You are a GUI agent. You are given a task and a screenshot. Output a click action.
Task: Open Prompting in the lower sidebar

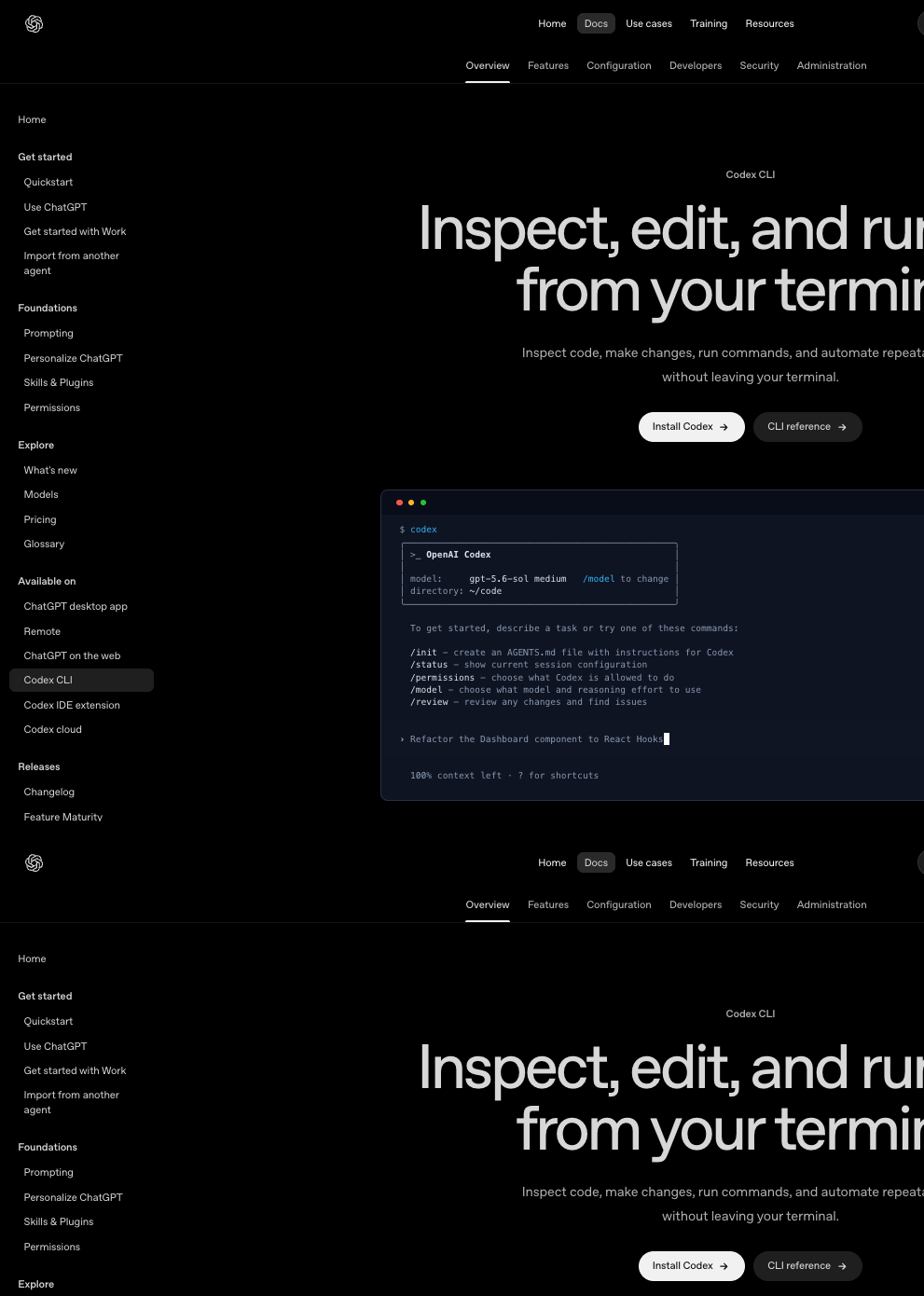[x=48, y=1172]
